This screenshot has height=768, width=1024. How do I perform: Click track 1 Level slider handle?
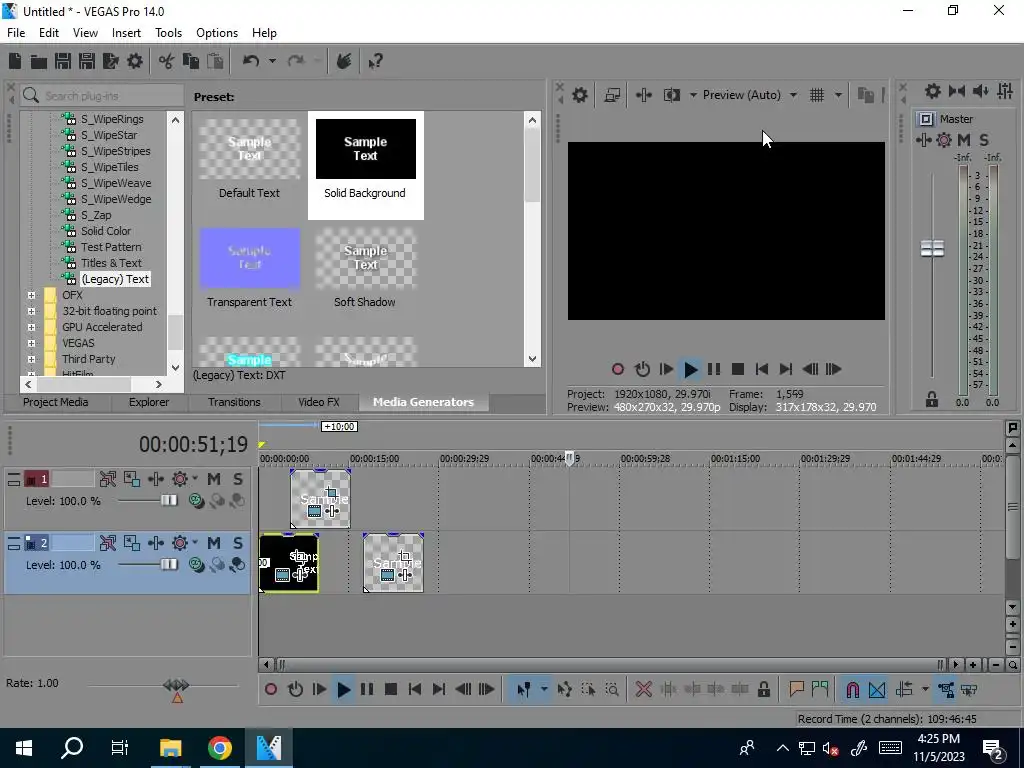pos(168,500)
